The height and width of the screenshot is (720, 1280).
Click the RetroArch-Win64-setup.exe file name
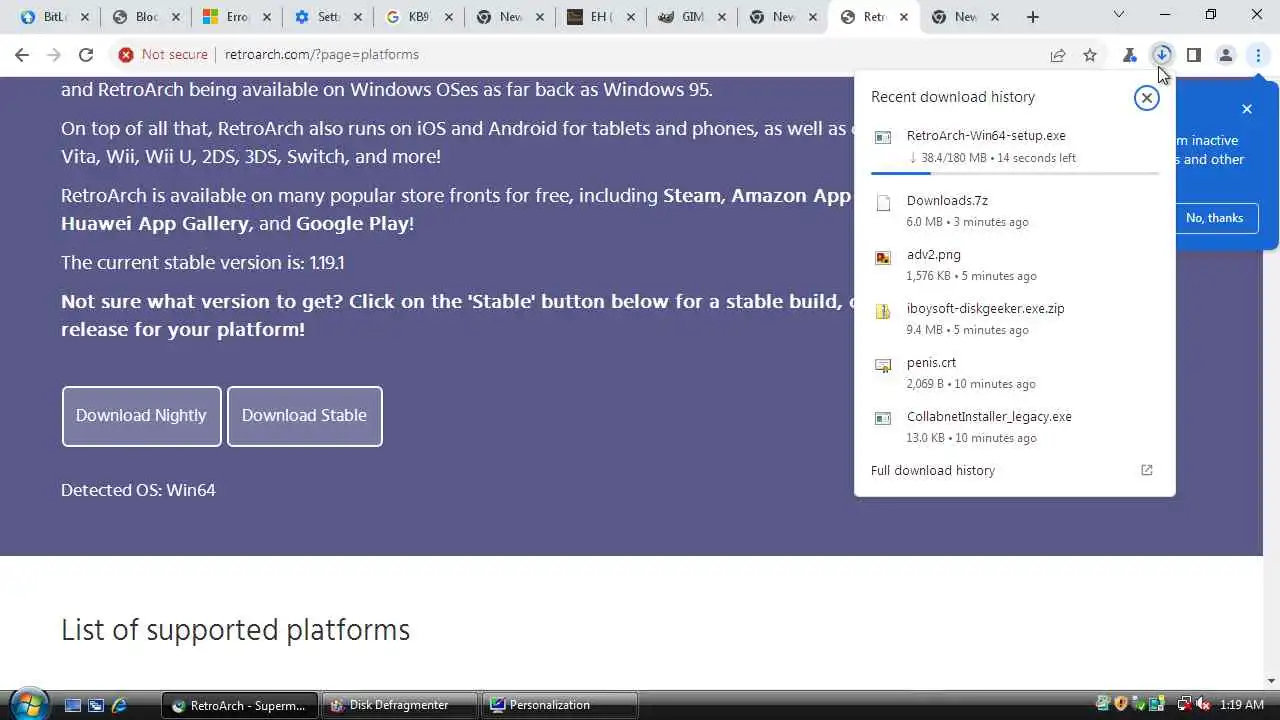[986, 135]
